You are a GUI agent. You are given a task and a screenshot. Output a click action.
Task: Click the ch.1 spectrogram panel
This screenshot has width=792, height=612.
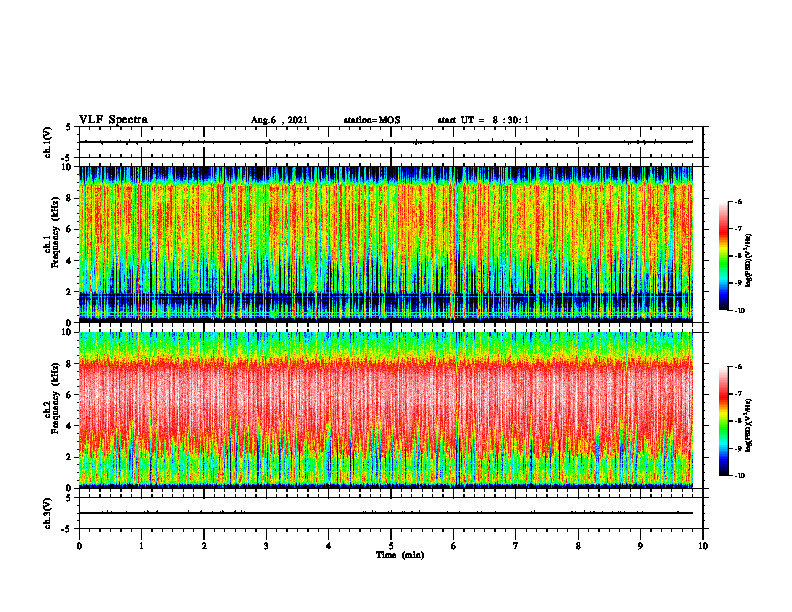click(x=386, y=244)
